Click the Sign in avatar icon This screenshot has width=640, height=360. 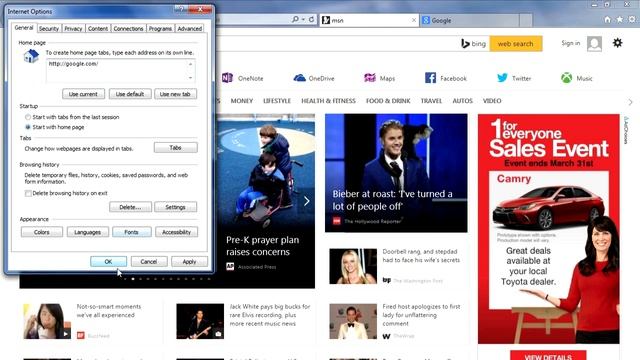coord(594,43)
